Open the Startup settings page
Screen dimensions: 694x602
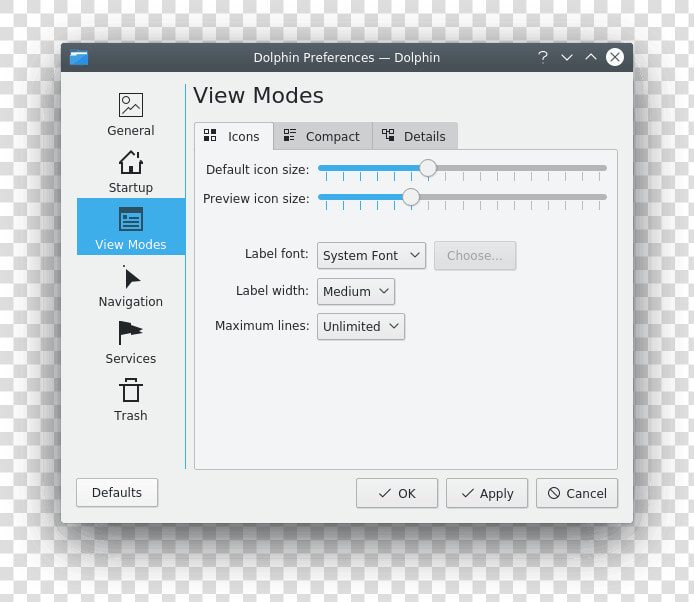point(131,170)
